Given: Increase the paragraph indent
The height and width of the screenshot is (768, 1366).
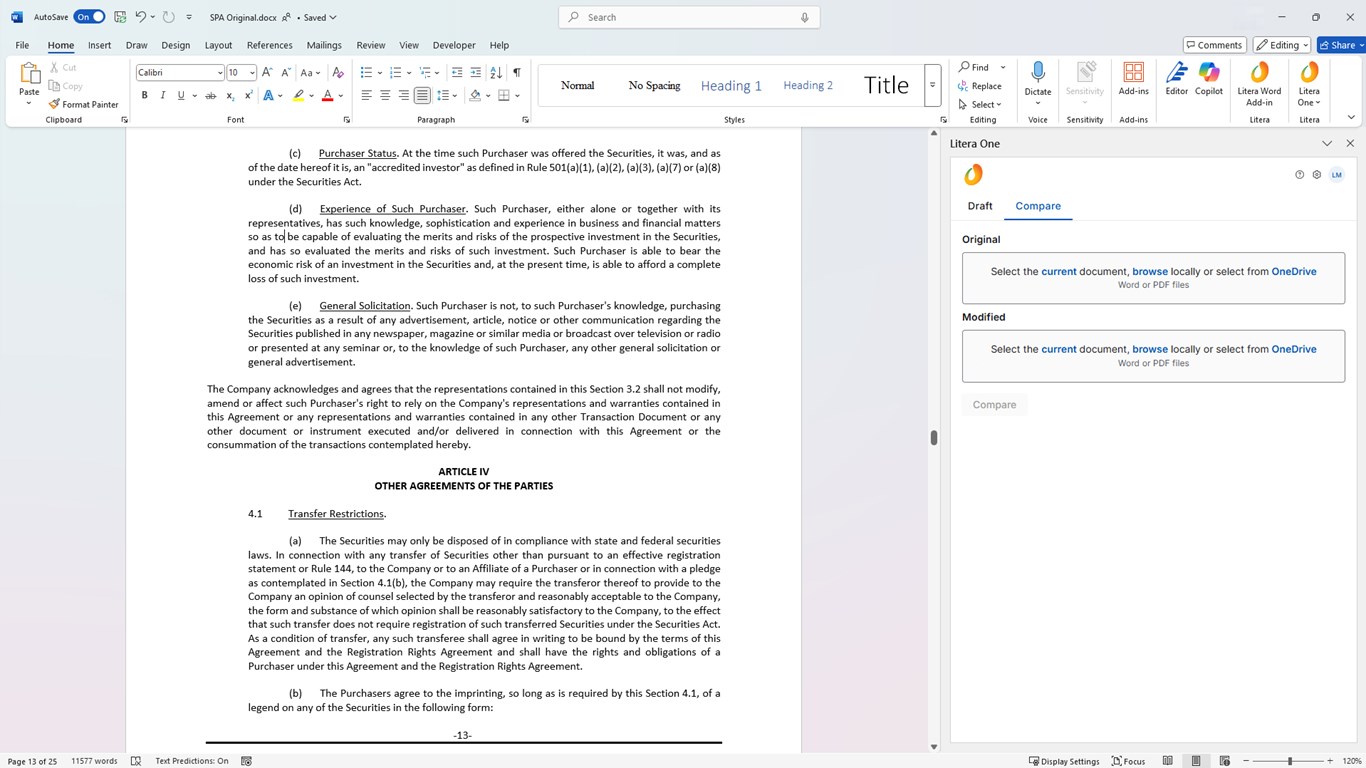Looking at the screenshot, I should 476,72.
